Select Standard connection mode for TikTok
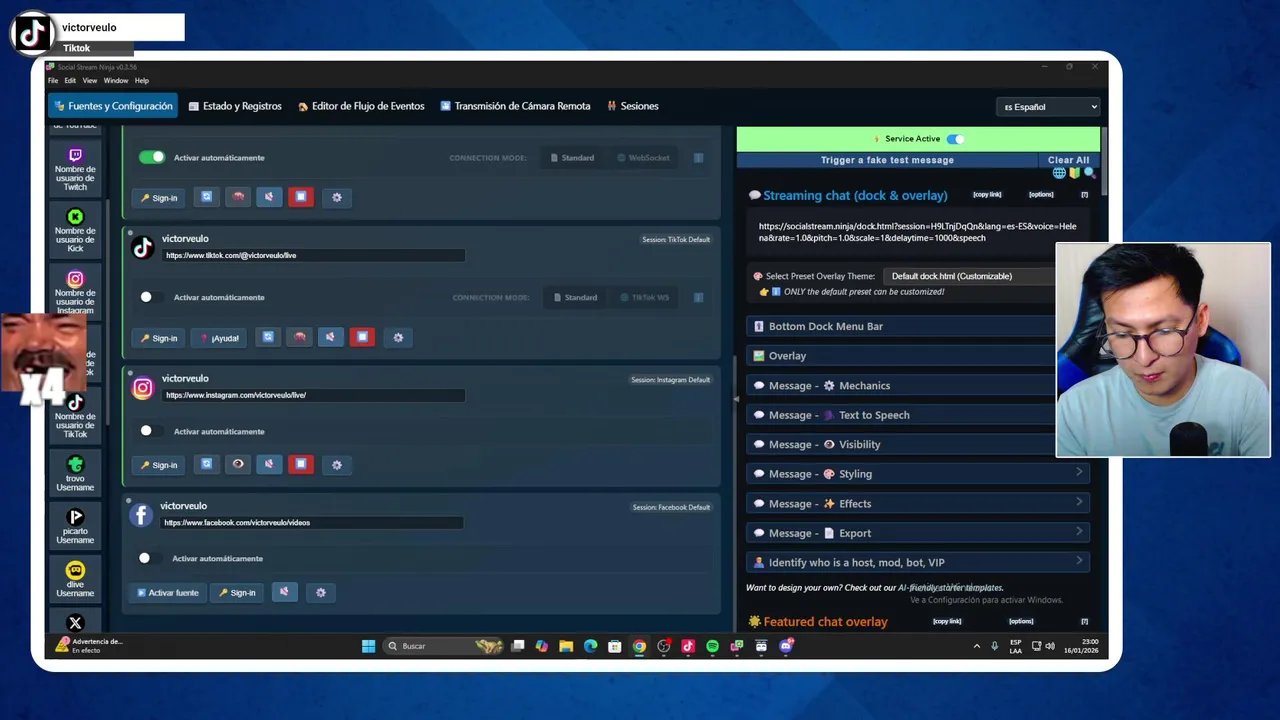 (575, 297)
